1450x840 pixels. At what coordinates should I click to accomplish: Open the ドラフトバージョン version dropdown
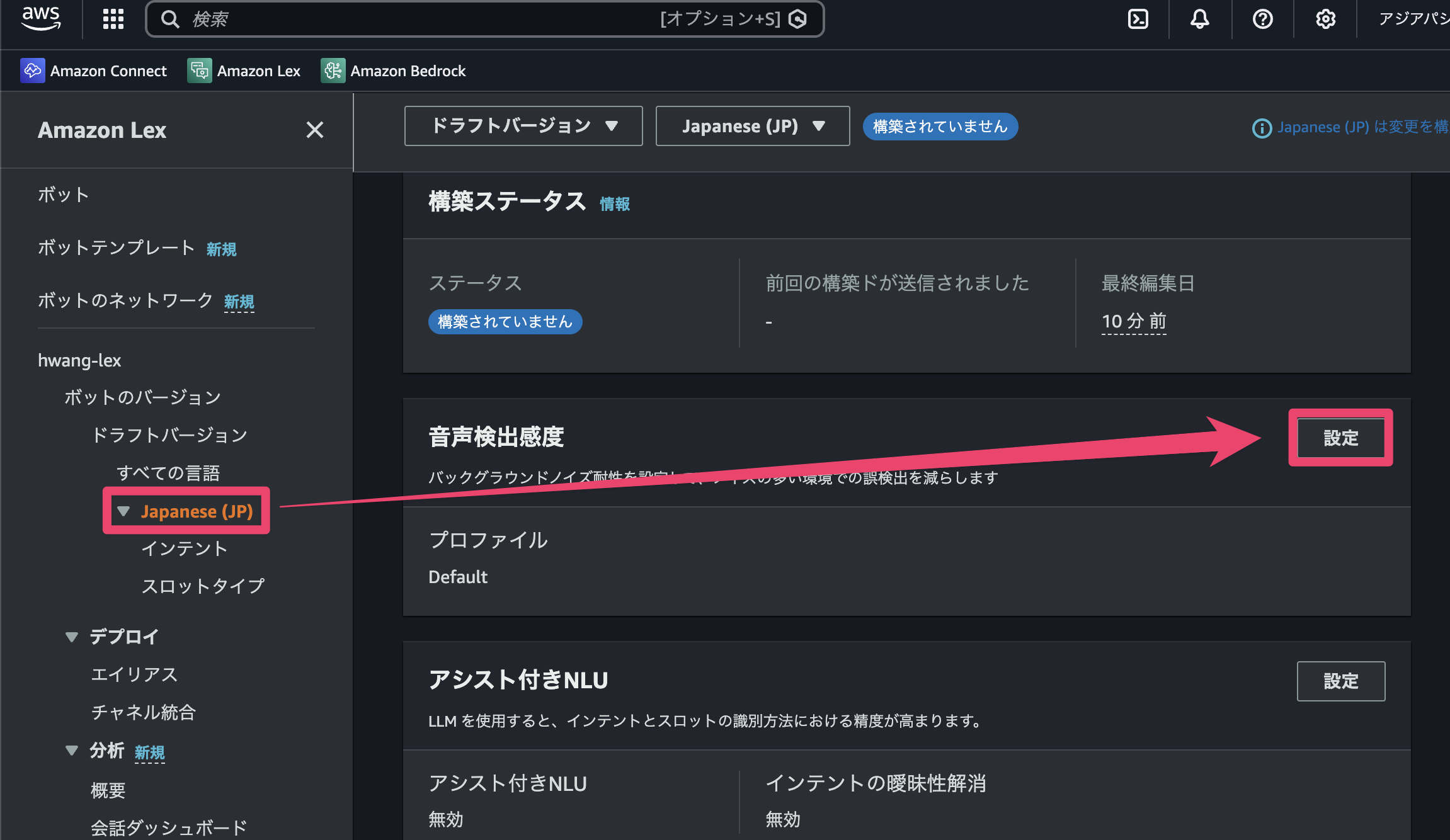click(x=522, y=125)
